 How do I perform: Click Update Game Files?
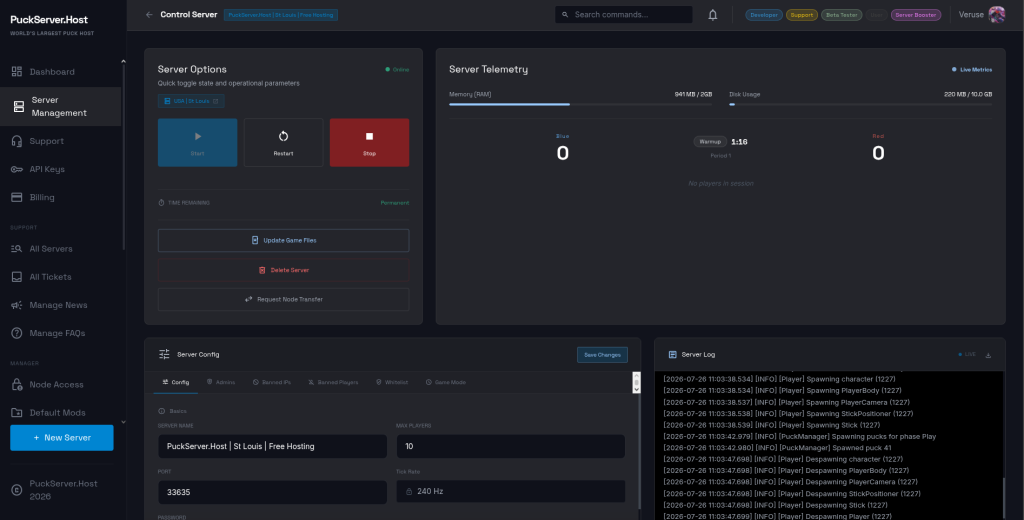(x=283, y=240)
